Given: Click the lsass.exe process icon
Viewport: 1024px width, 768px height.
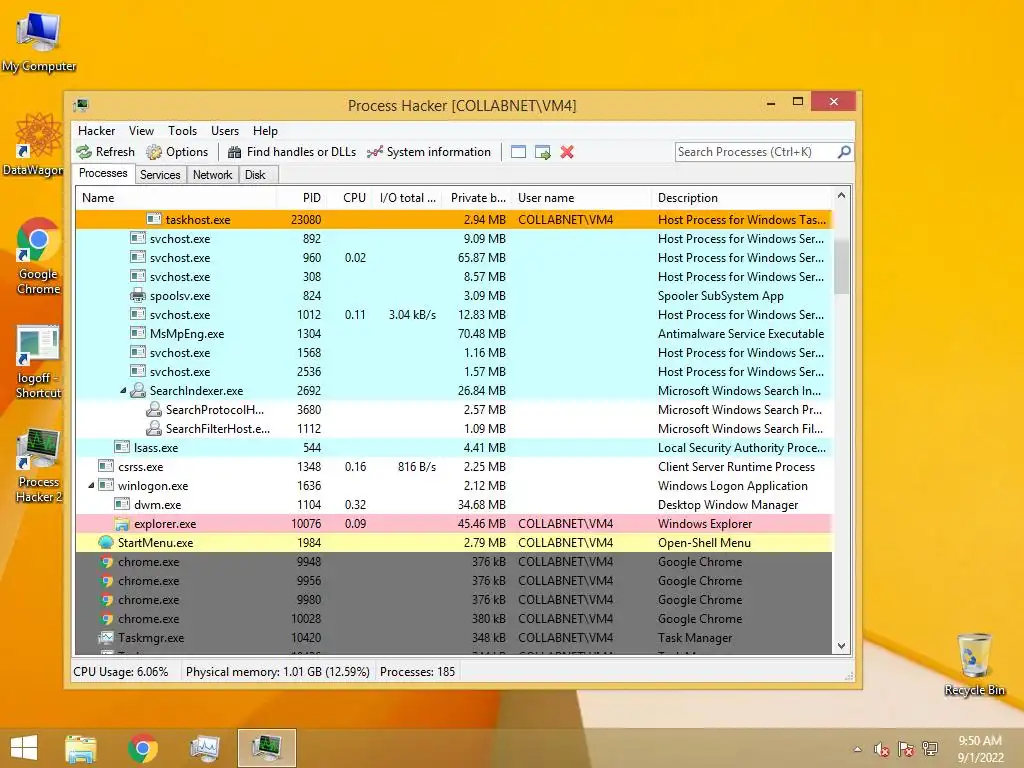Looking at the screenshot, I should click(122, 447).
